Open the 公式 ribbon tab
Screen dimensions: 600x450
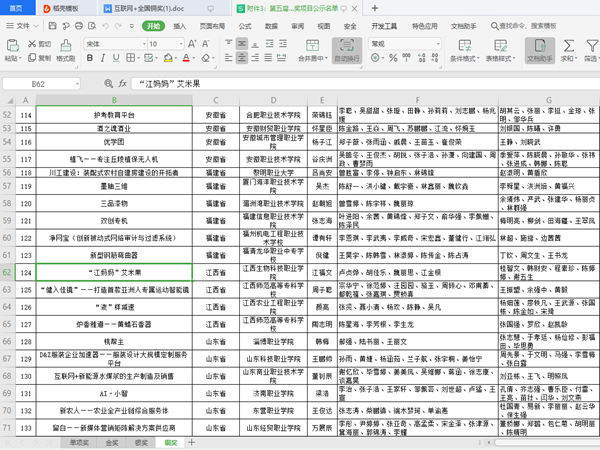click(245, 26)
